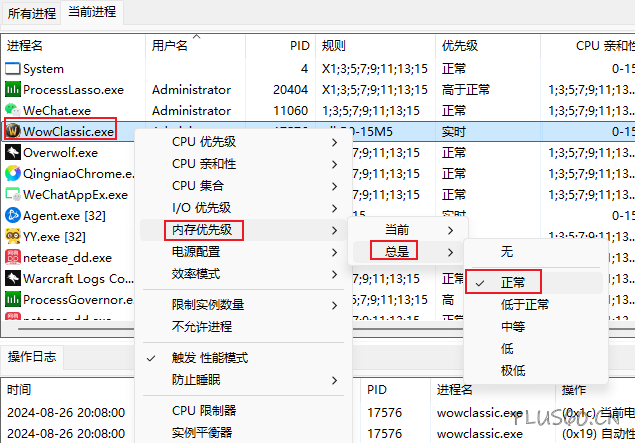Click the QingniaoChrome browser icon
Viewport: 635px width, 443px height.
[x=13, y=173]
